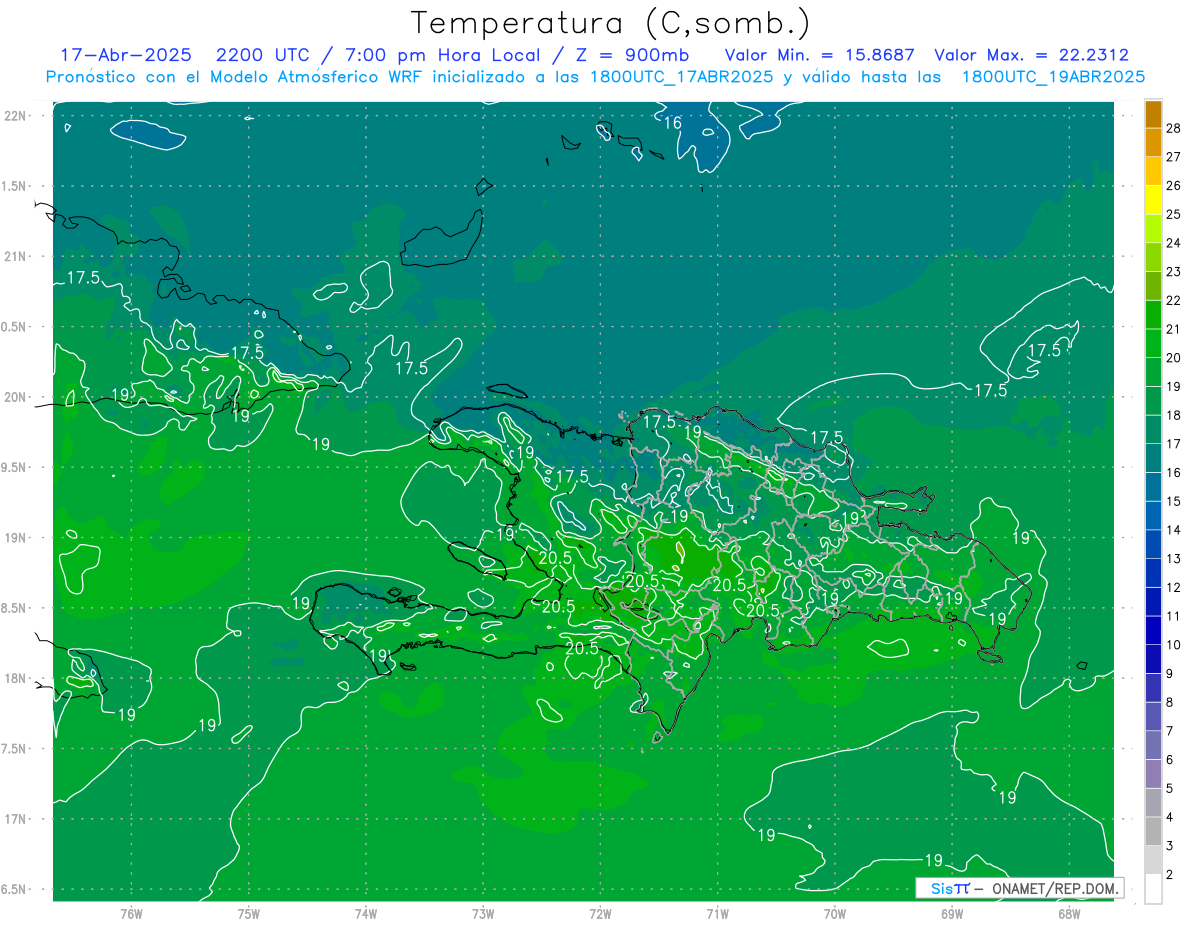Viewport: 1200px width, 927px height.
Task: Select the "68W" longitude label
Action: pos(1069,914)
